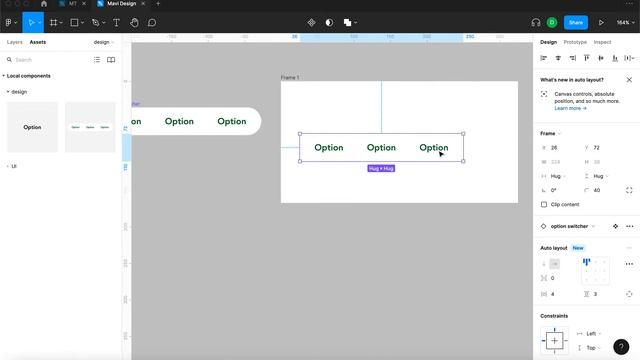Close the What's new in auto layout notice
This screenshot has height=360, width=640.
click(x=629, y=80)
